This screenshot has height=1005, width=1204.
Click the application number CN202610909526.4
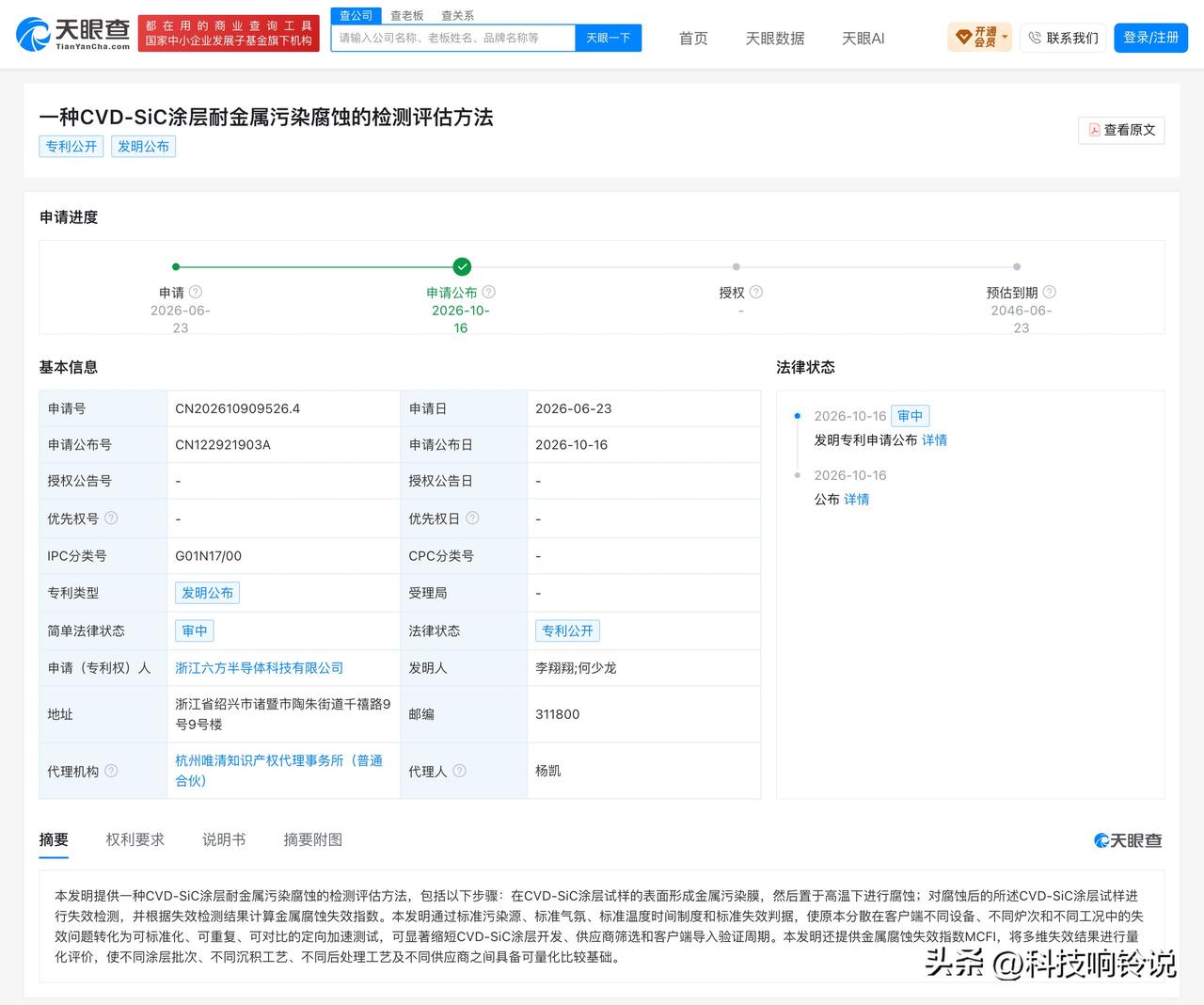(238, 408)
